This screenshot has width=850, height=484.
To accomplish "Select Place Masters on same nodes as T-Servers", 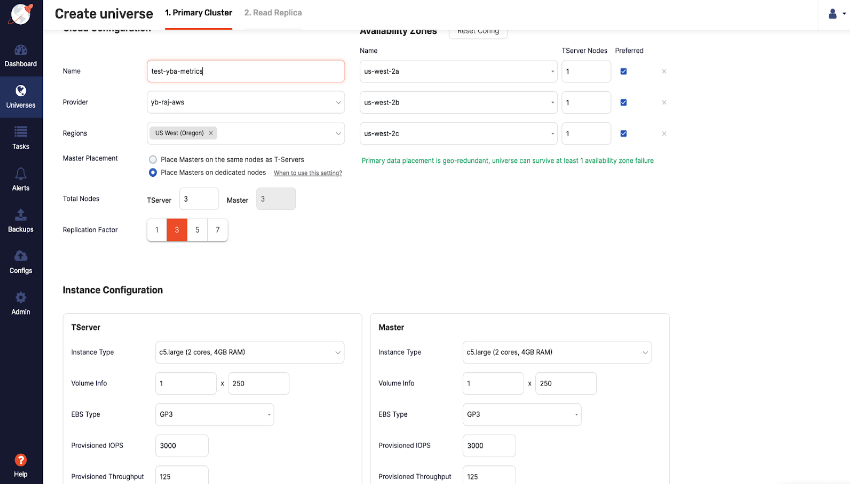I will click(x=152, y=159).
